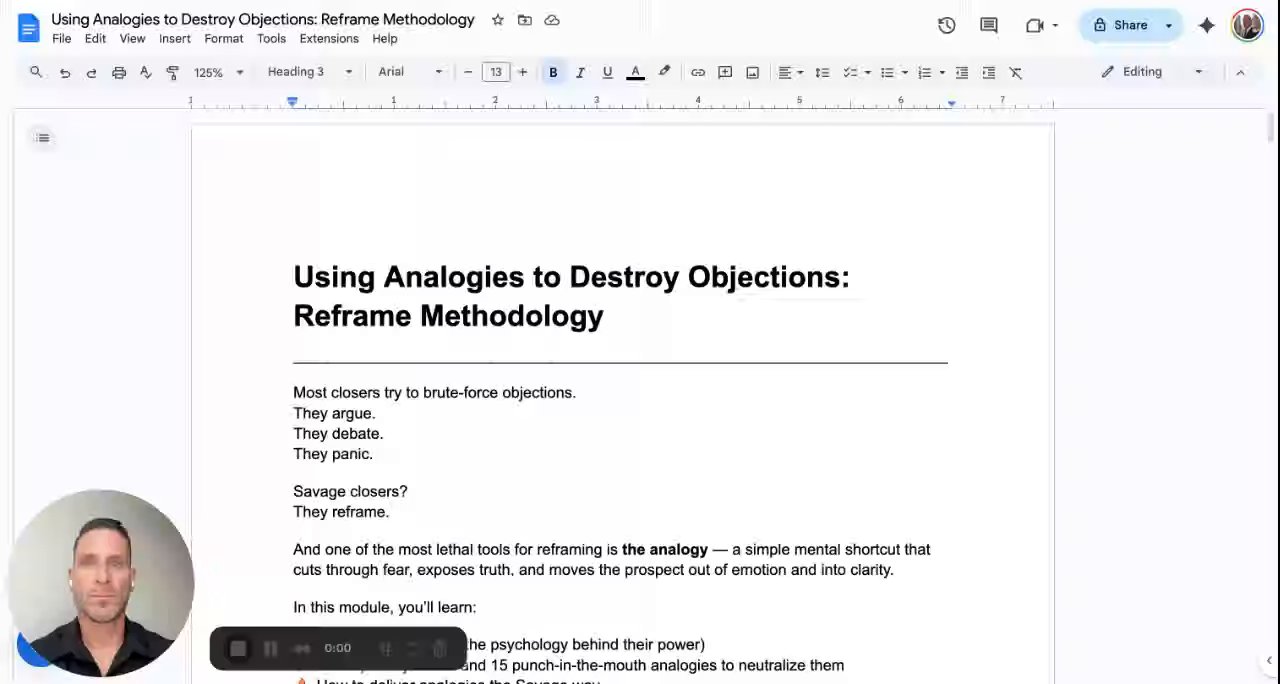
Task: Click the right indent ruler marker
Action: [951, 103]
